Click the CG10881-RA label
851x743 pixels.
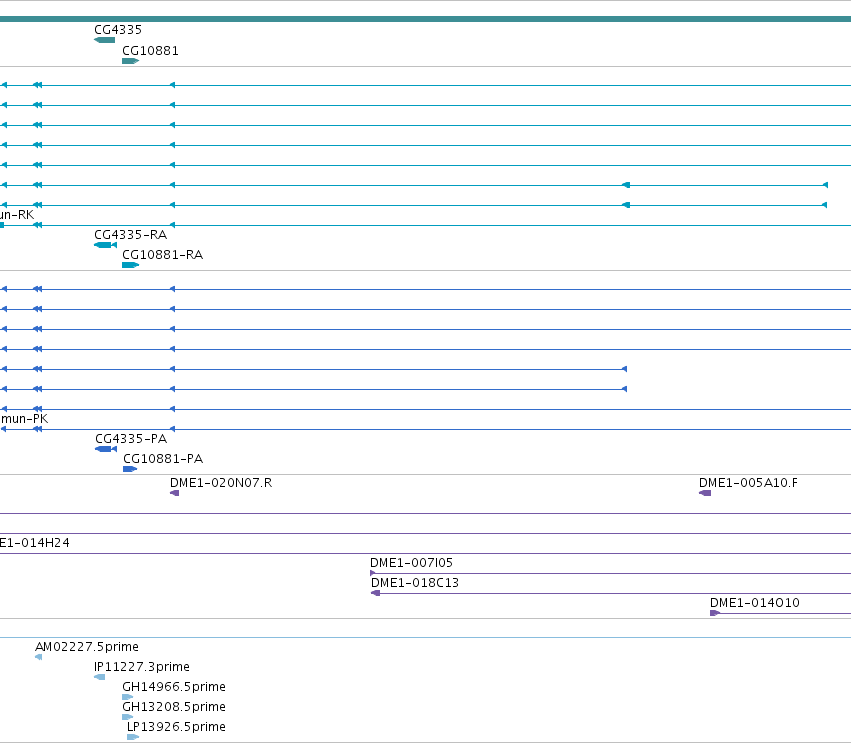point(162,255)
